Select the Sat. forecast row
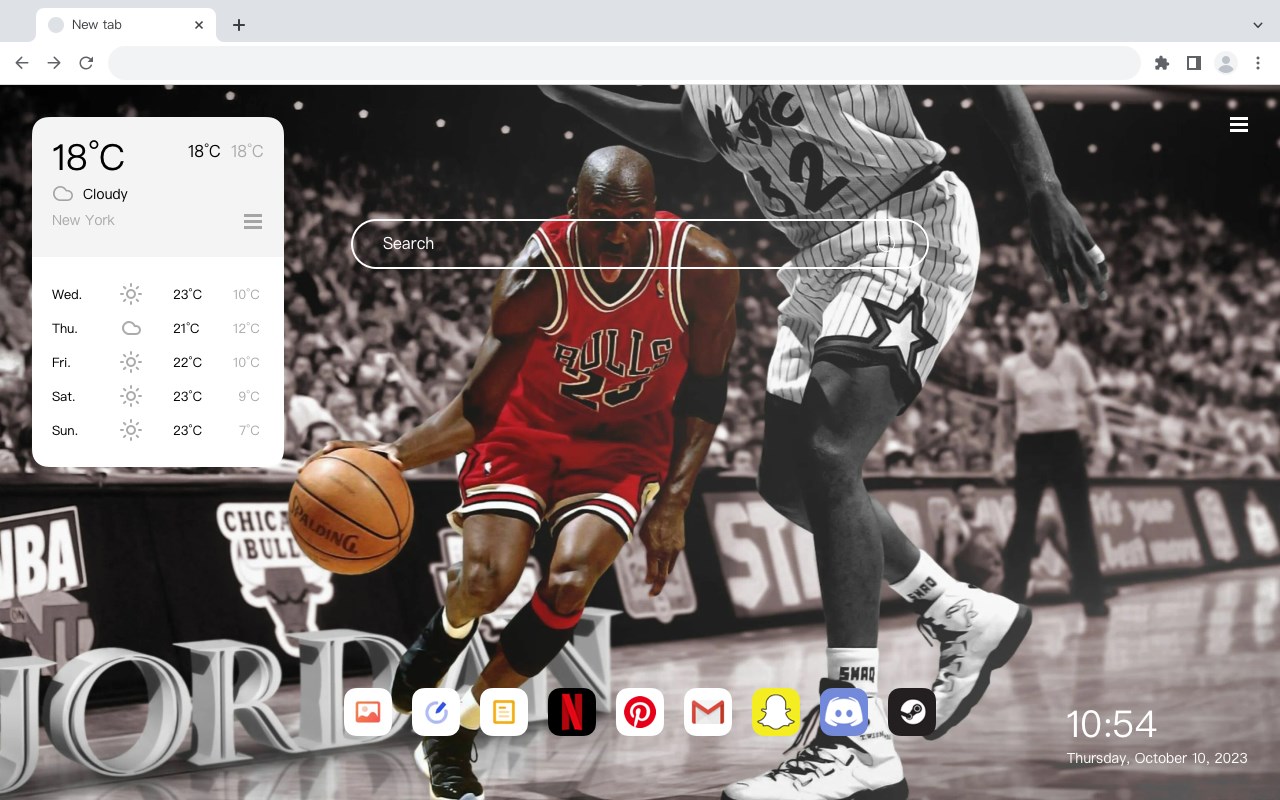 [x=158, y=396]
